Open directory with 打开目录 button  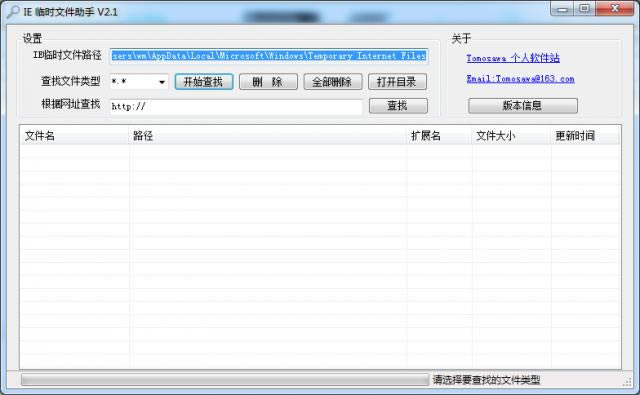[x=397, y=82]
